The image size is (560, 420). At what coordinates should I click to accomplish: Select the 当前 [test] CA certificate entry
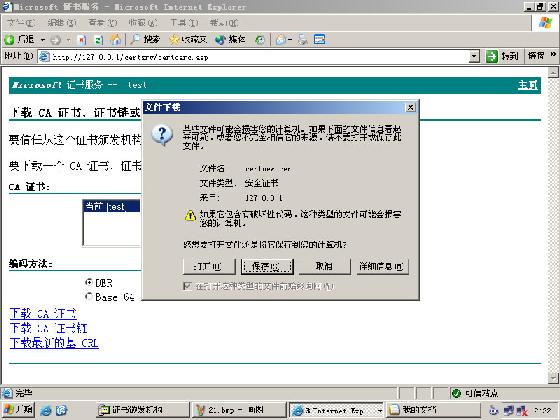click(x=112, y=206)
